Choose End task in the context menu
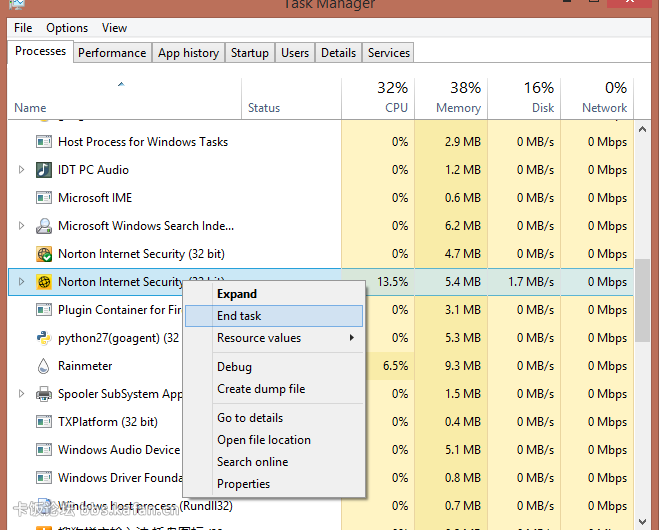659x530 pixels. tap(274, 316)
